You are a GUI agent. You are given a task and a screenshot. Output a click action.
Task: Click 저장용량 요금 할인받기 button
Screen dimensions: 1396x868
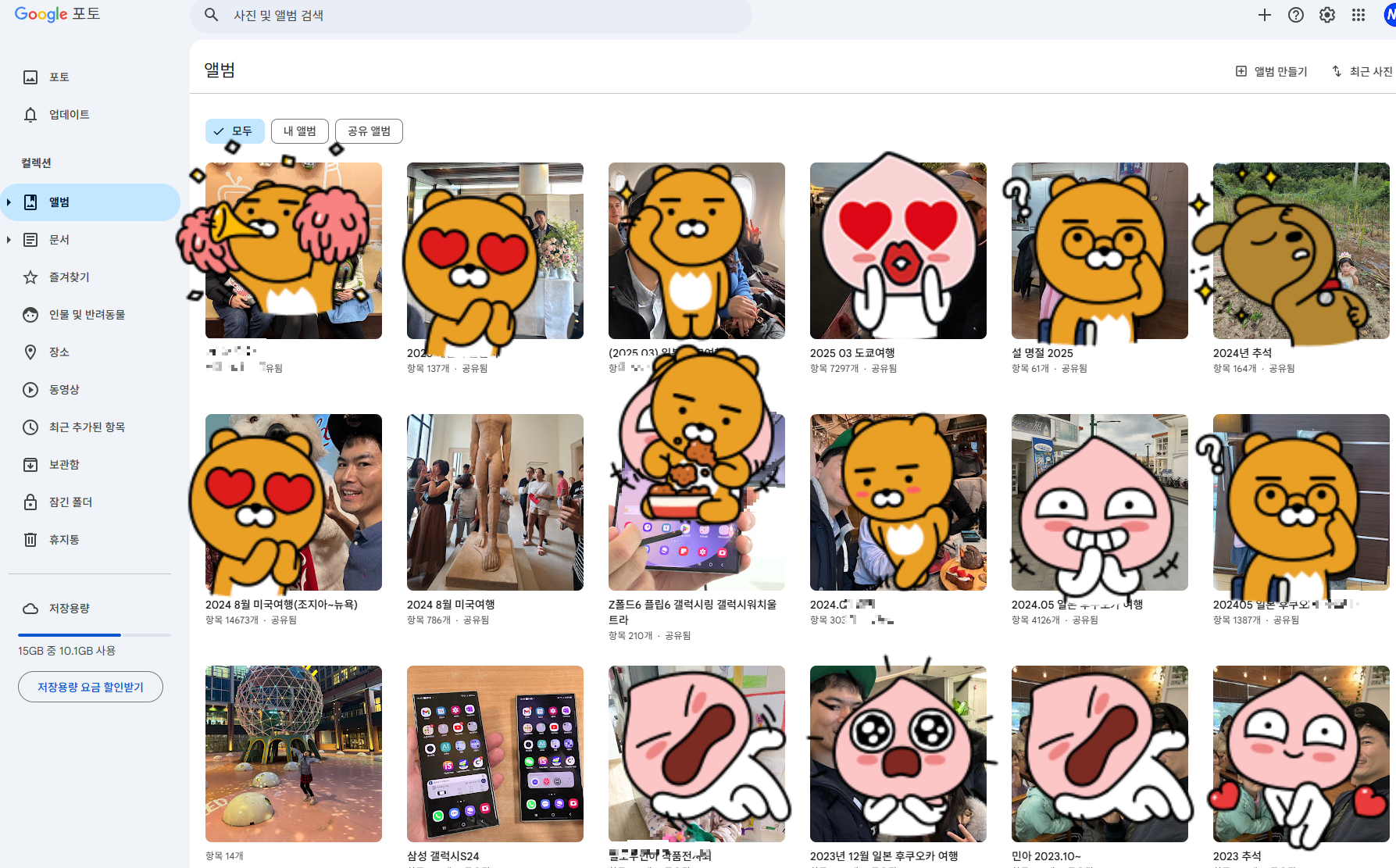point(91,687)
